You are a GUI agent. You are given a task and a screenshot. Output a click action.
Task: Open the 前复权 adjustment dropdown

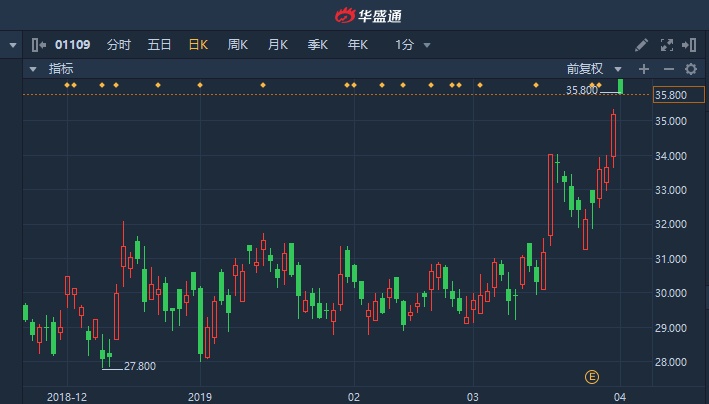point(594,69)
